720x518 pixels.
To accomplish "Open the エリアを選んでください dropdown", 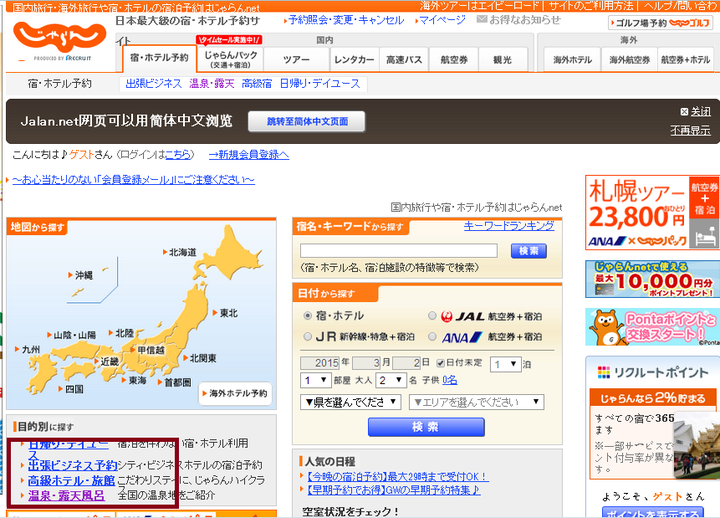I will tap(476, 402).
